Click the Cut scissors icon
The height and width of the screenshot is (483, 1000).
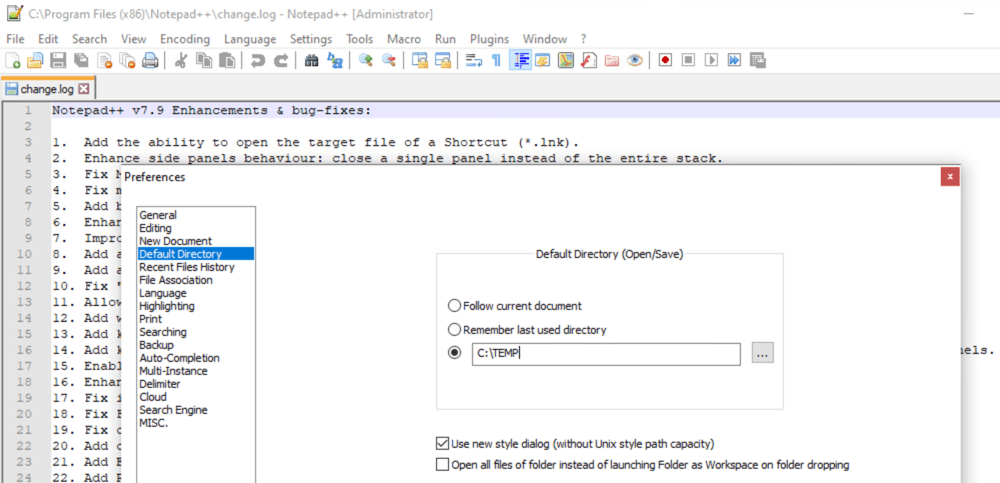coord(180,61)
